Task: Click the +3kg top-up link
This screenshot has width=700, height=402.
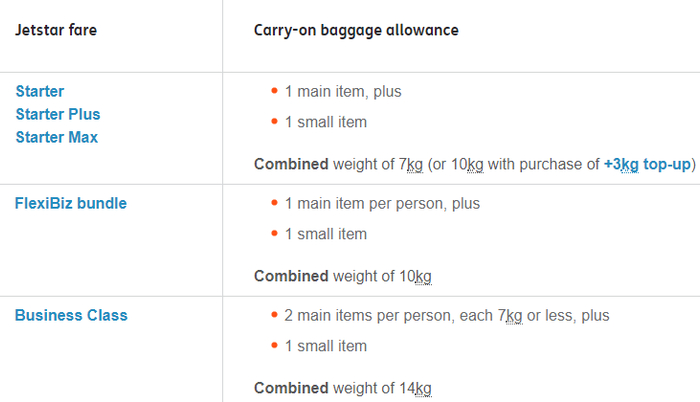Action: coord(648,164)
